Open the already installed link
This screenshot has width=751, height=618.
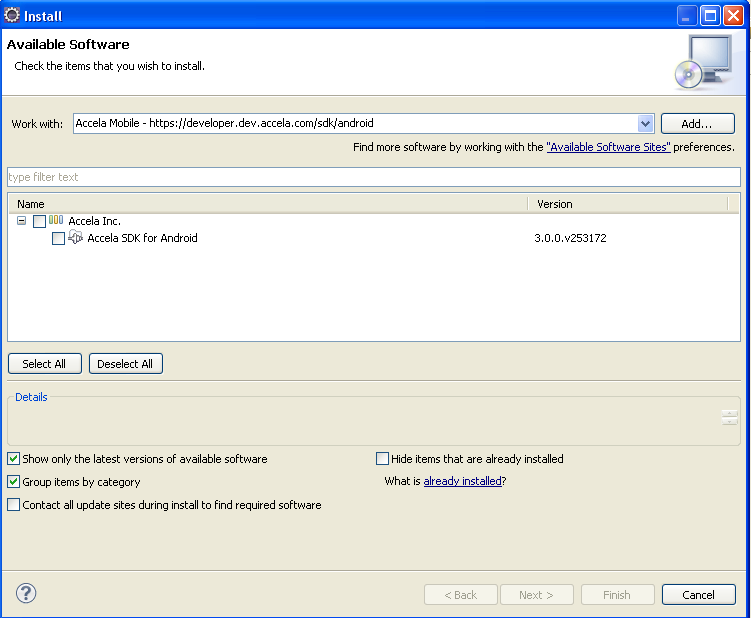click(x=462, y=481)
